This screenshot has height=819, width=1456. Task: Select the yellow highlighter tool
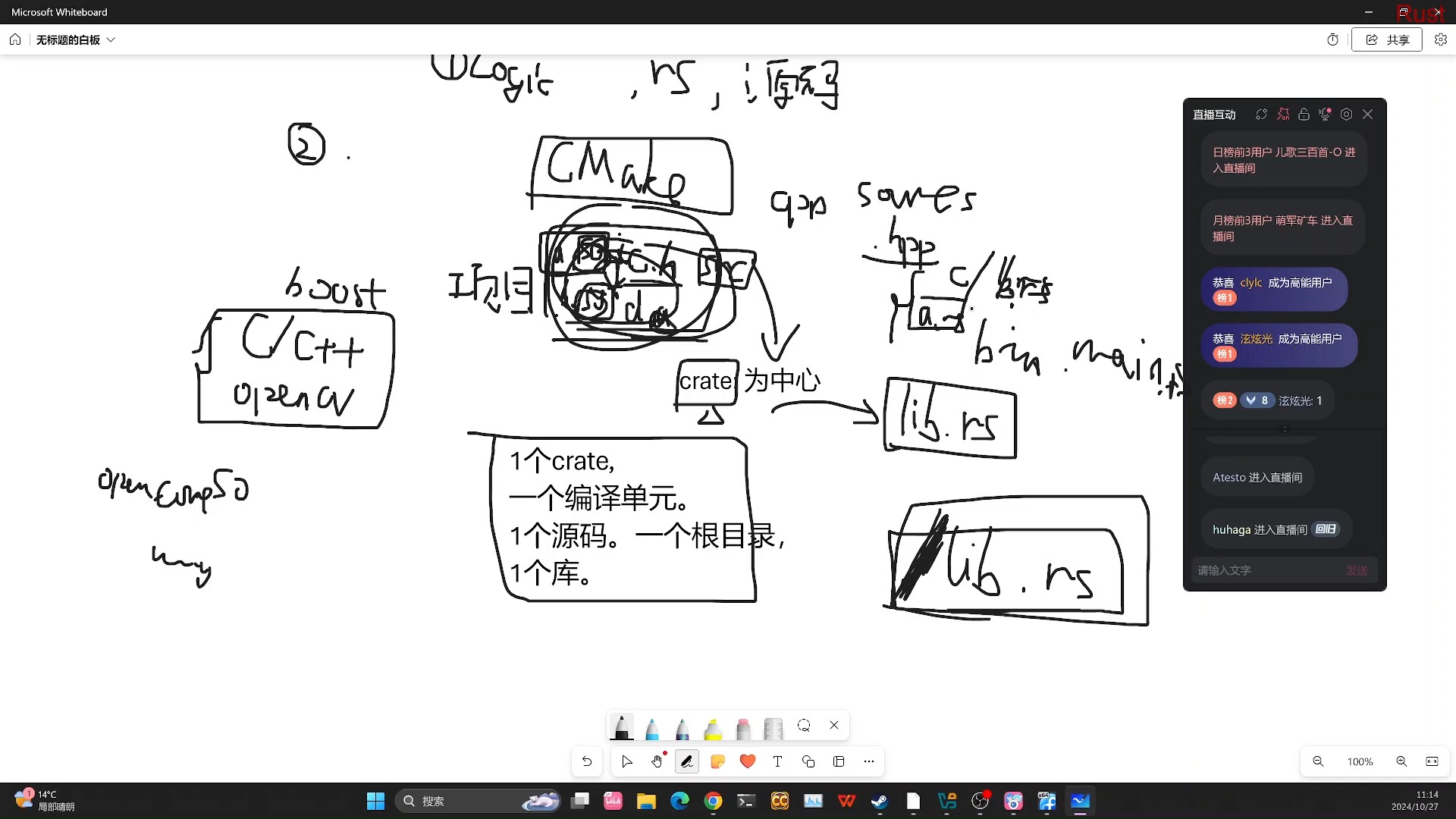pos(713,728)
